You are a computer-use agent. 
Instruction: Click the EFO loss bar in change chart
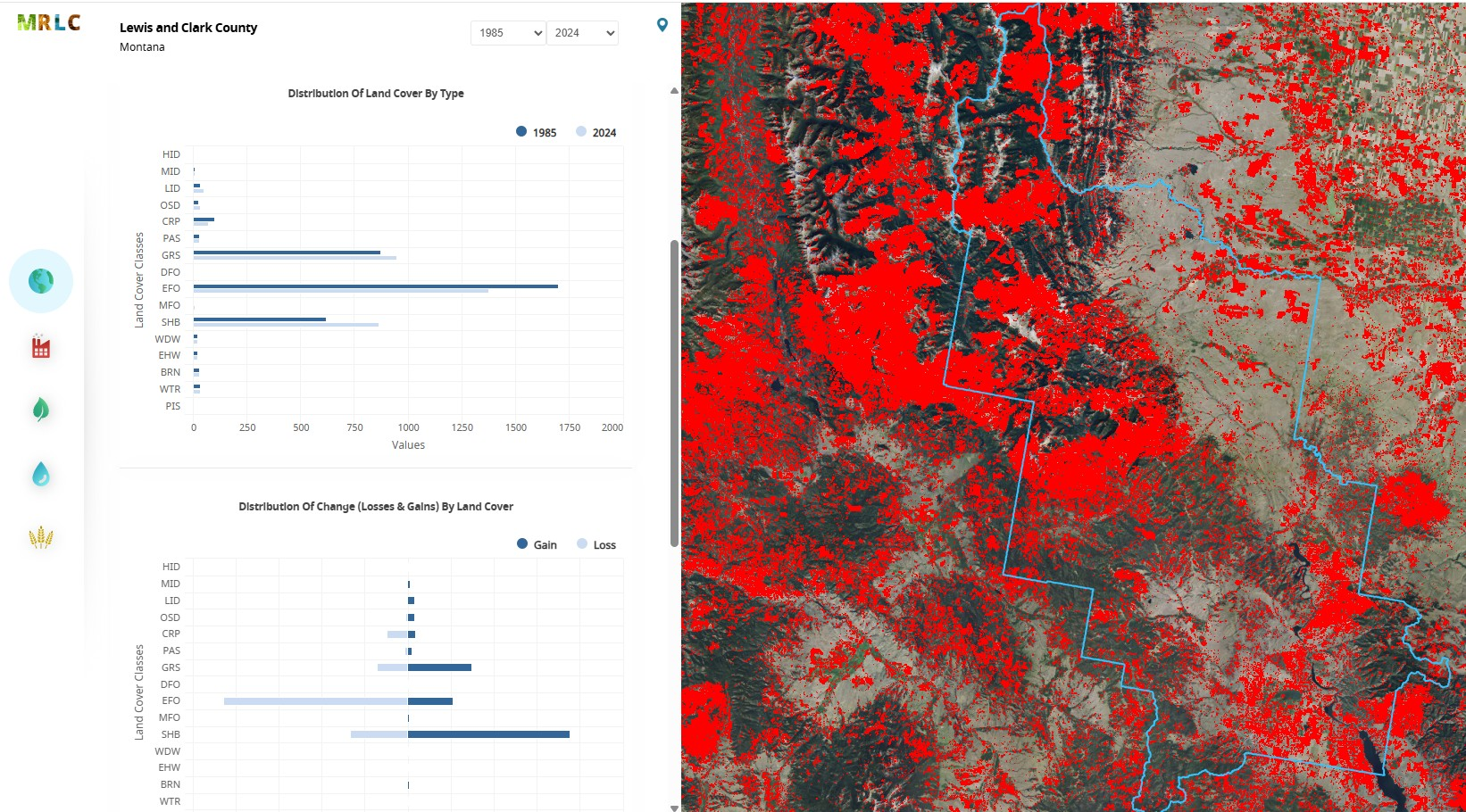click(316, 701)
